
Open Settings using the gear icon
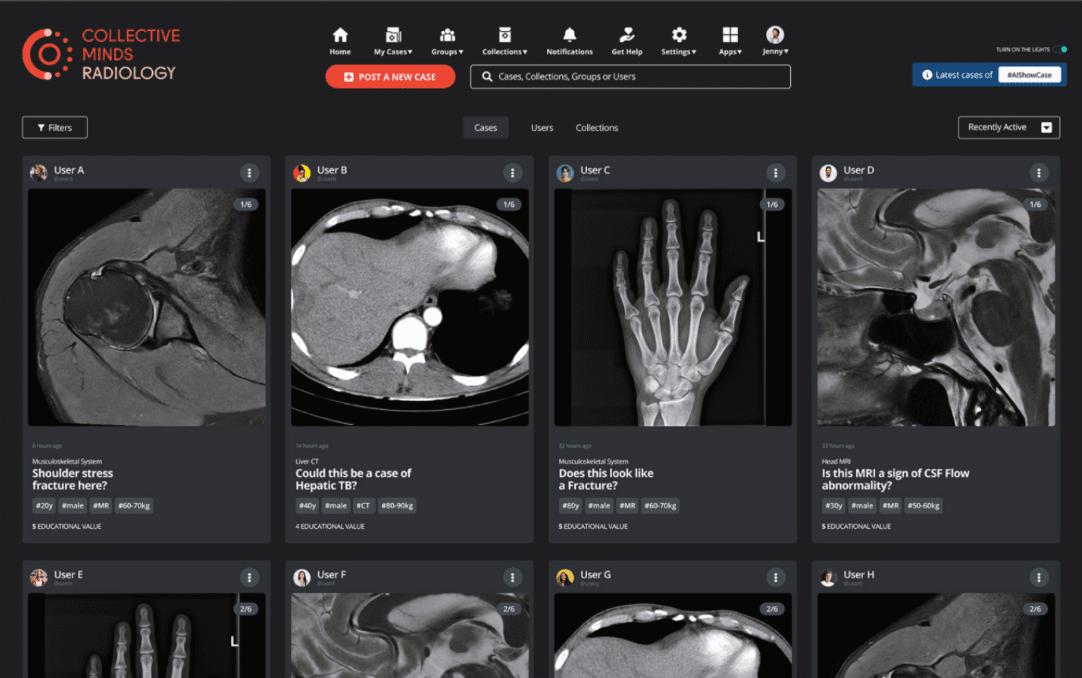tap(679, 33)
